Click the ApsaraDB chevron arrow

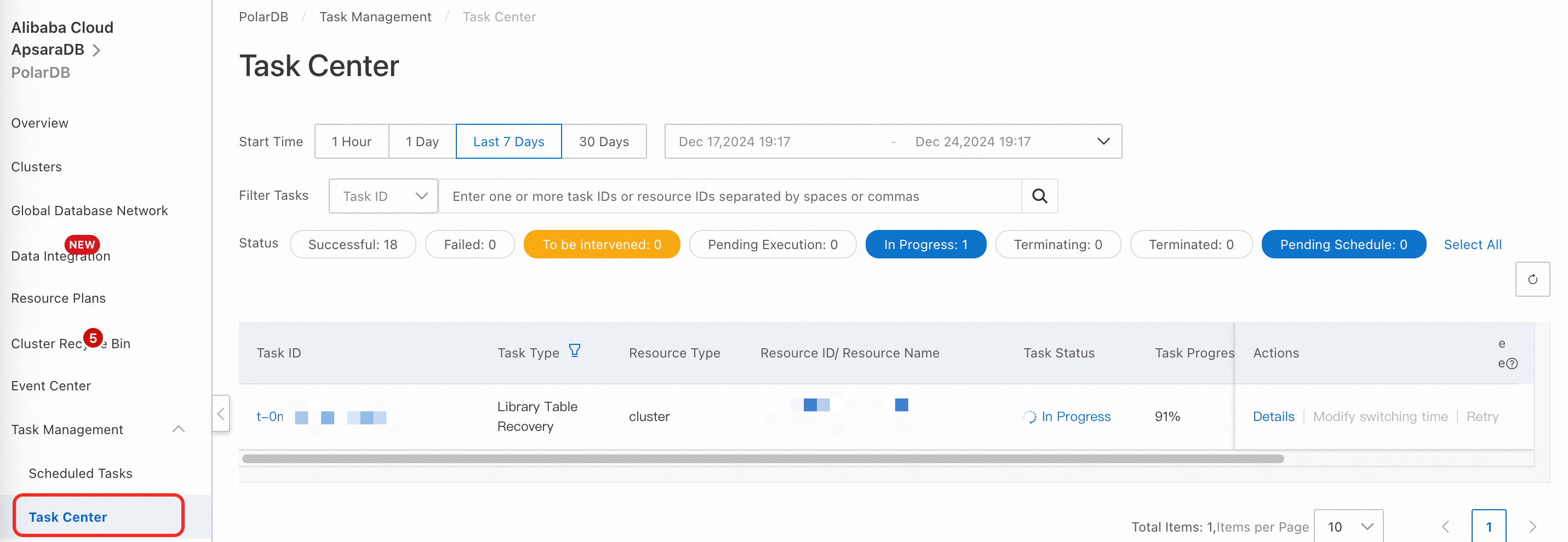(96, 50)
